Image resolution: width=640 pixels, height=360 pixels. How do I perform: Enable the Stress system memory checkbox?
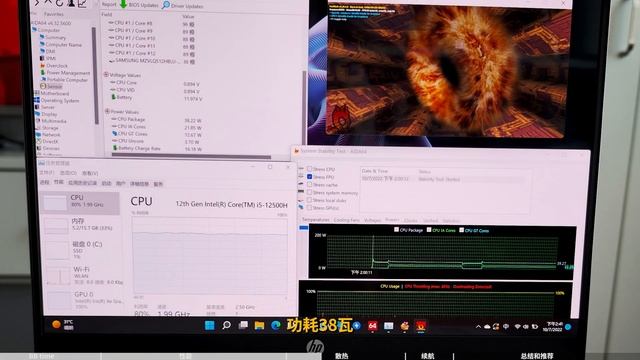(309, 192)
